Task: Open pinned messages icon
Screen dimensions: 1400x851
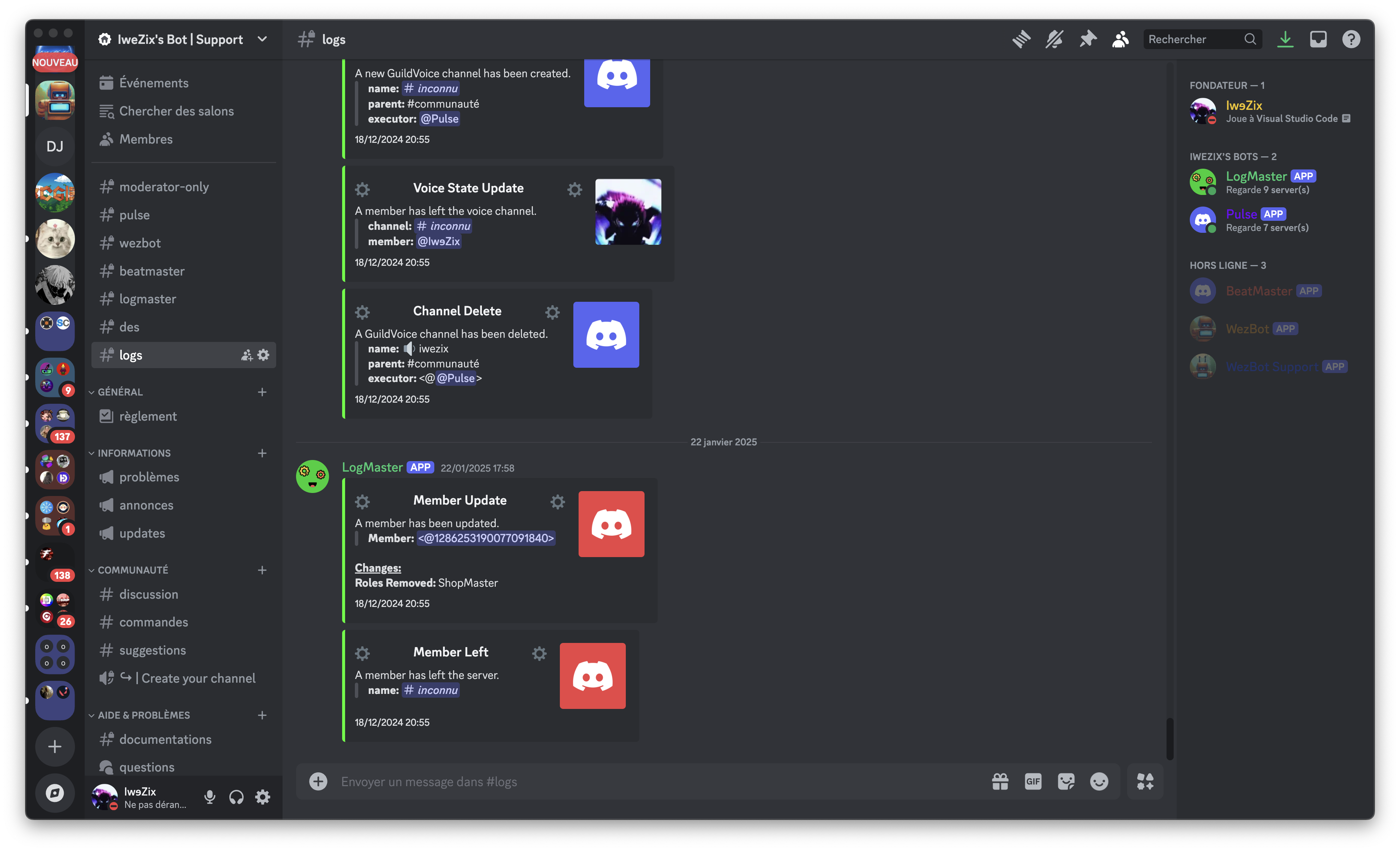Action: pos(1087,39)
